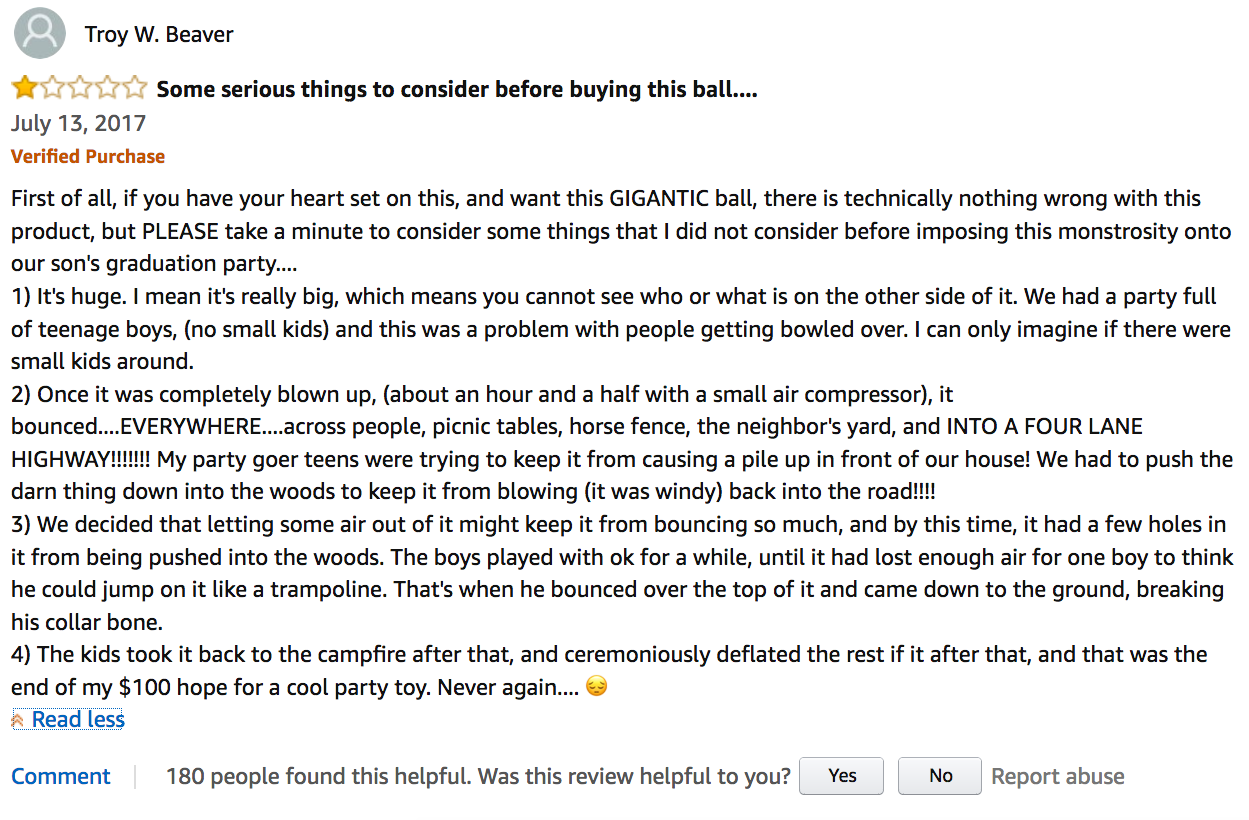Click the orange Verified Purchase label
This screenshot has height=820, width=1249.
point(88,157)
